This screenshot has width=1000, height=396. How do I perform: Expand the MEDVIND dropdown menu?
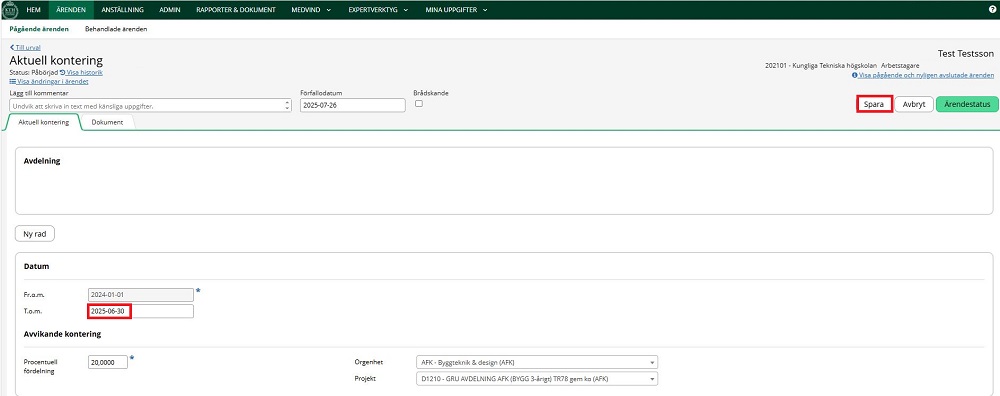pyautogui.click(x=311, y=10)
